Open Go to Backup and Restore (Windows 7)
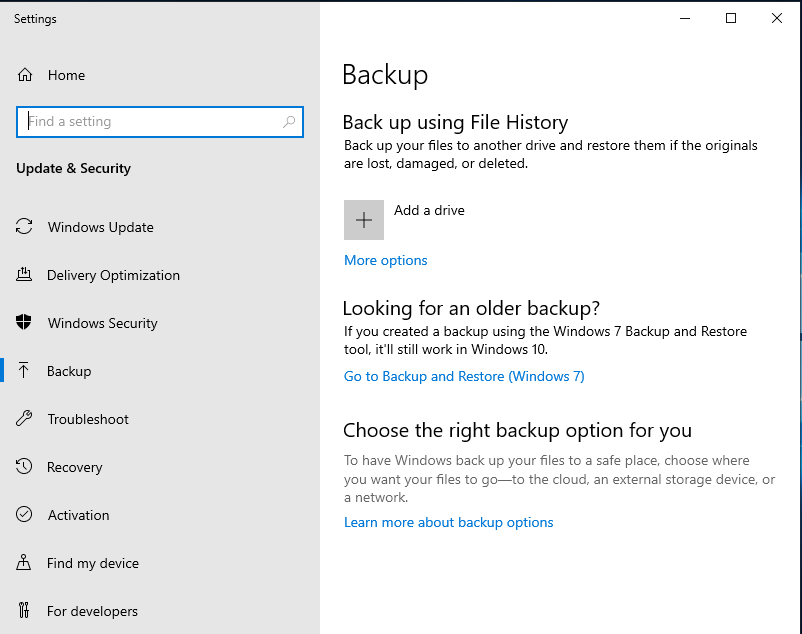The image size is (802, 634). click(464, 376)
